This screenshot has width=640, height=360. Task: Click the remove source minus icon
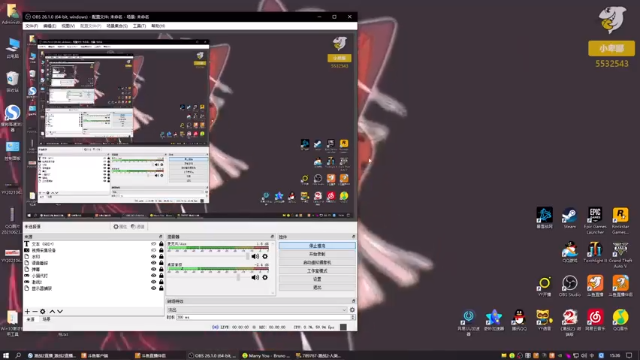click(x=35, y=311)
